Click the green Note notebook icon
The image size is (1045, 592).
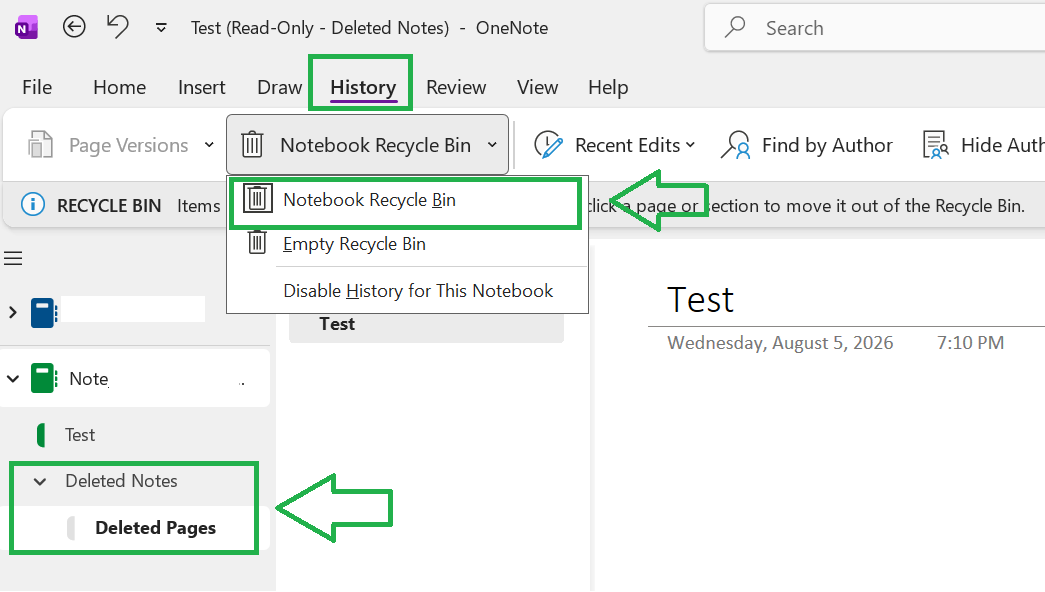coord(44,379)
